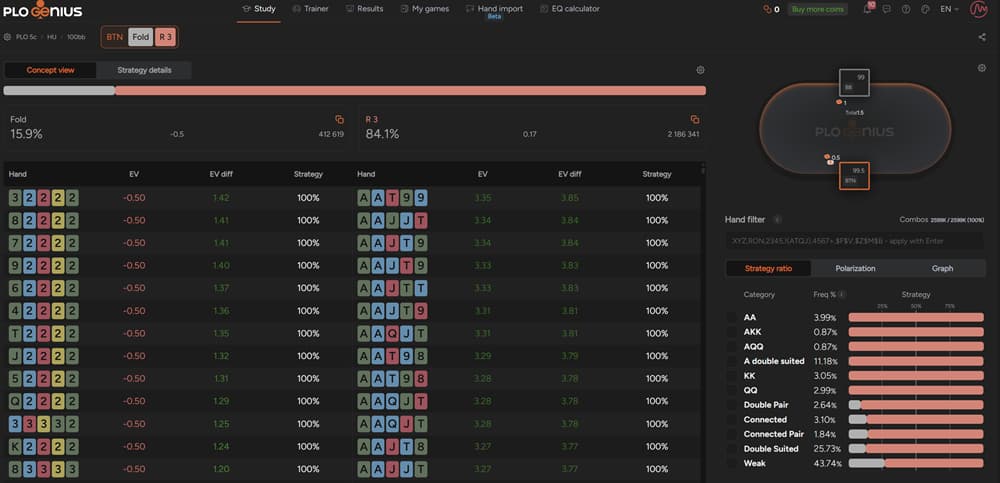The width and height of the screenshot is (1000, 483).
Task: Click the share icon
Action: (982, 37)
